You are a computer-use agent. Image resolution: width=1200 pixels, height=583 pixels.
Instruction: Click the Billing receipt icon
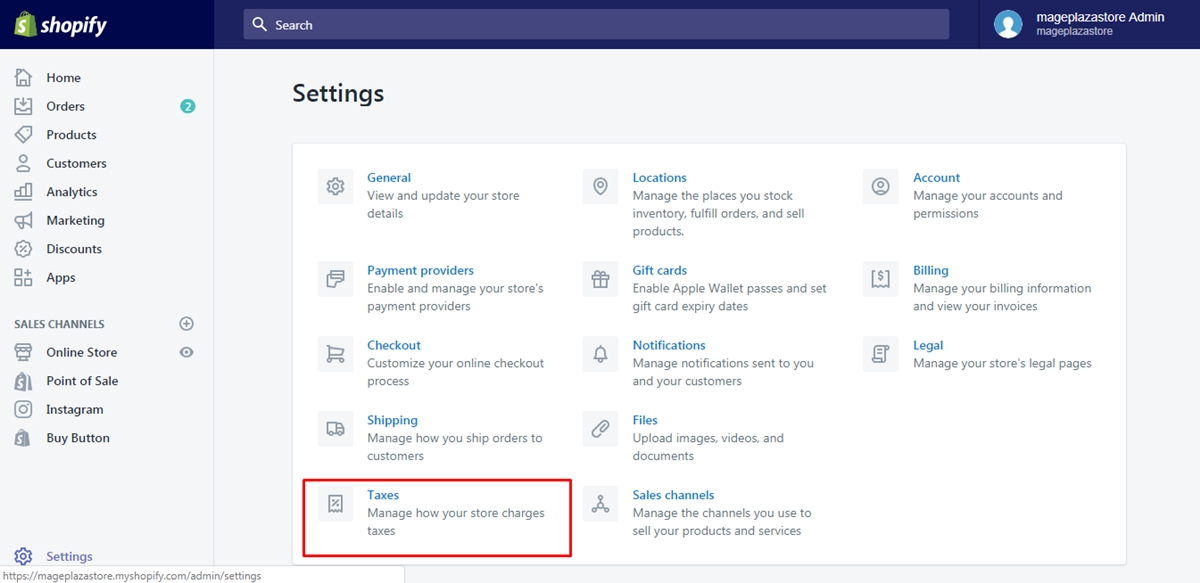pyautogui.click(x=880, y=278)
